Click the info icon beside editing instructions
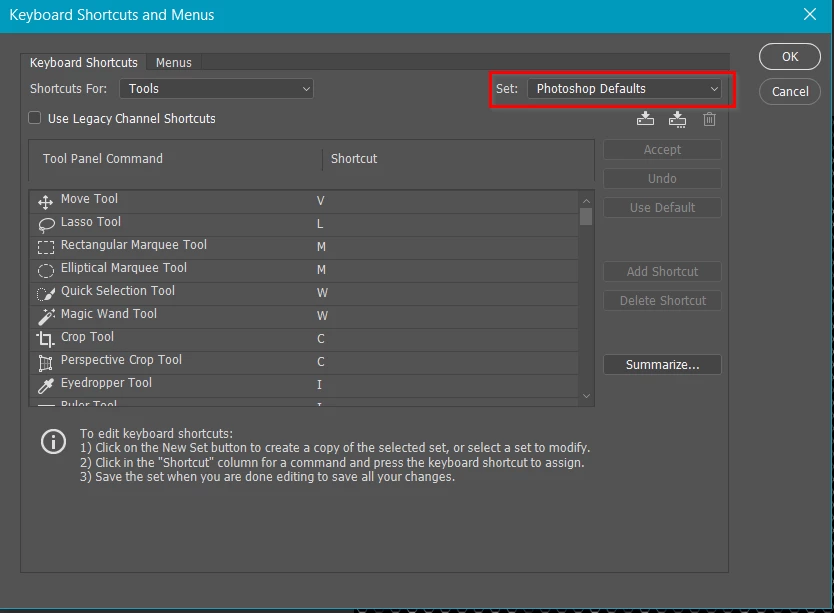Image resolution: width=834 pixels, height=613 pixels. (x=53, y=442)
